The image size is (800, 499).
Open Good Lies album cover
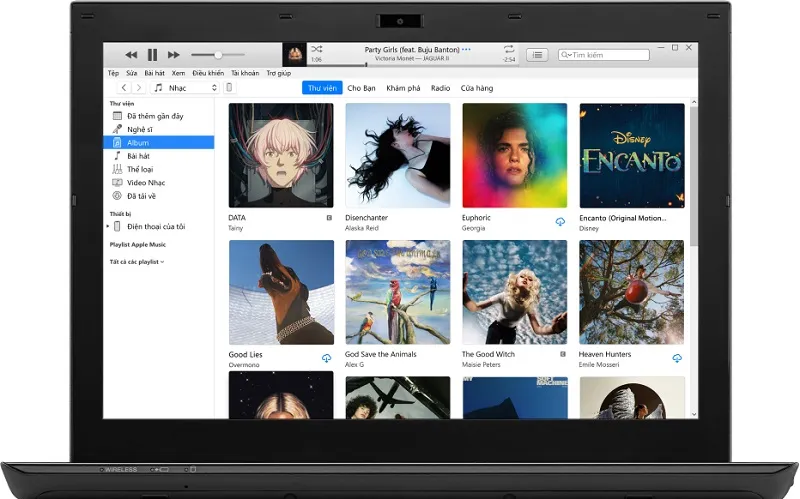coord(281,292)
